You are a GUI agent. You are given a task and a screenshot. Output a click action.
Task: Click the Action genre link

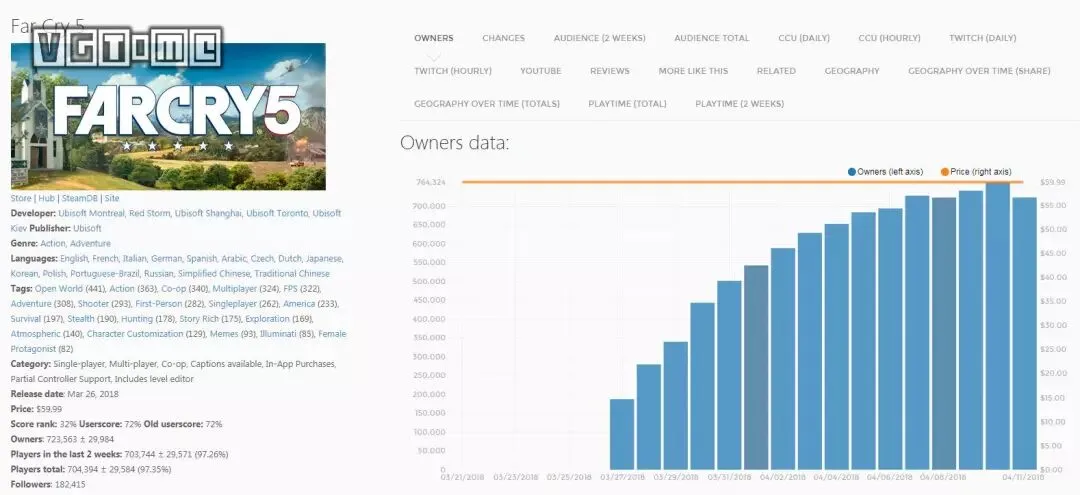pos(53,244)
